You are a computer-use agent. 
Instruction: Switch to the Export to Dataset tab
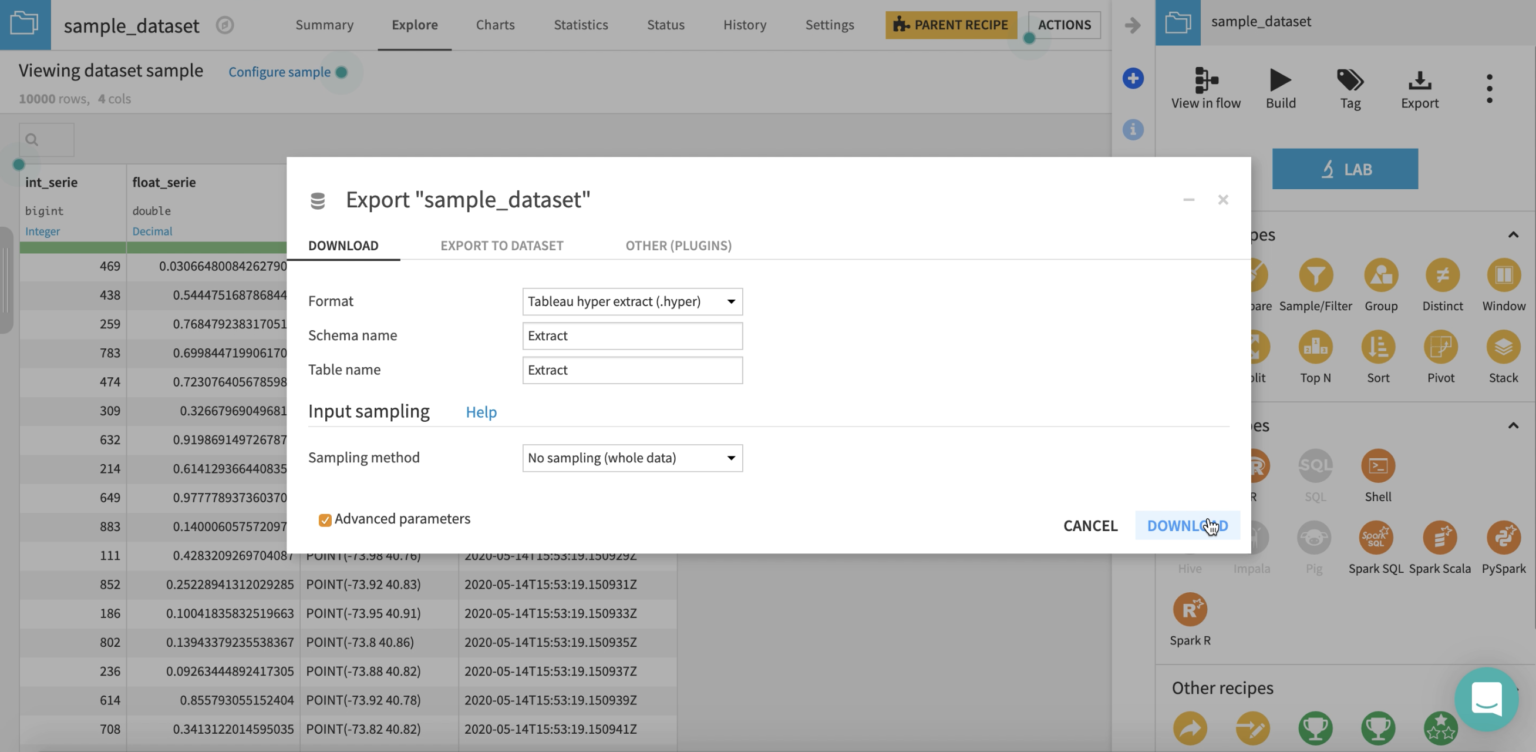501,245
